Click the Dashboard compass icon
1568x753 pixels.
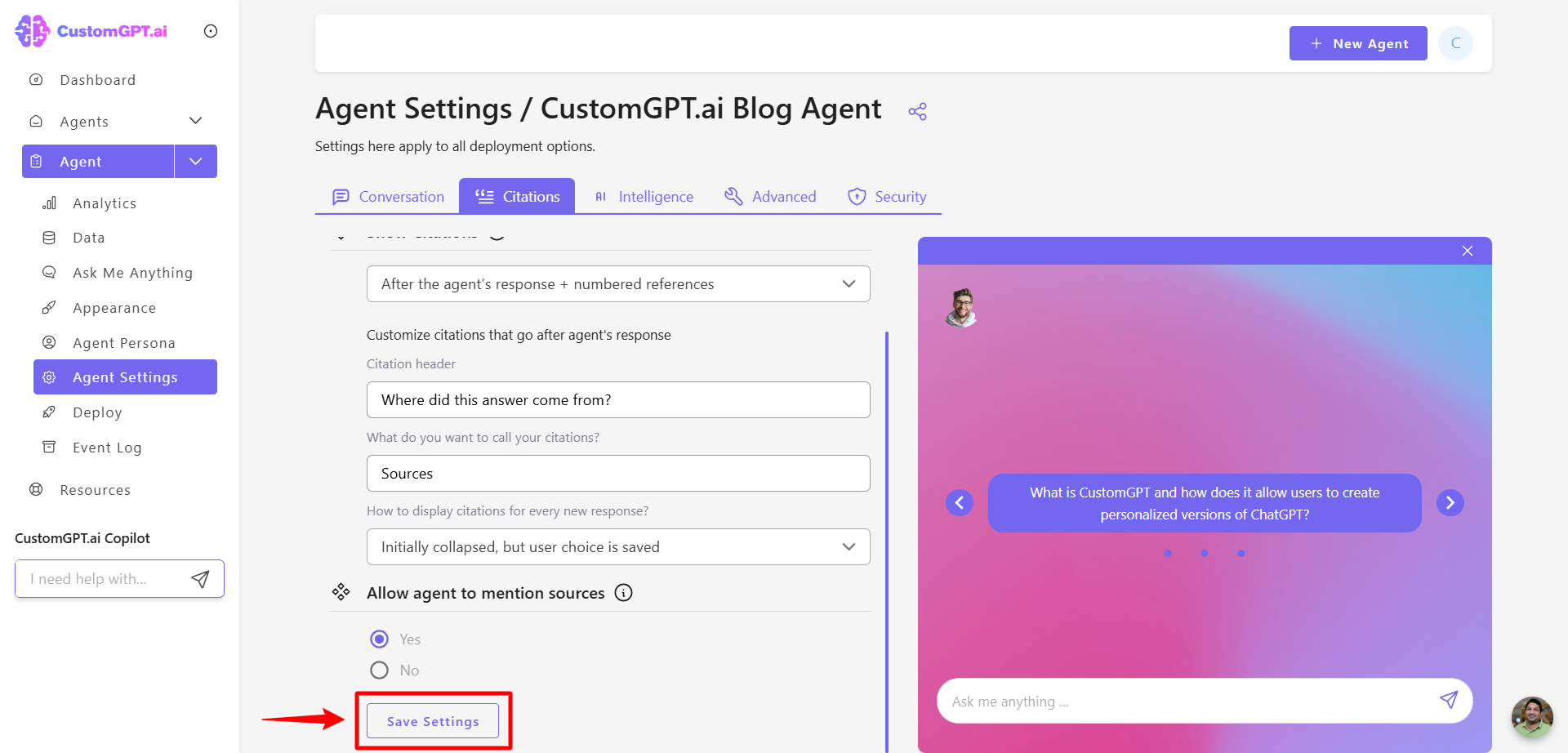point(36,79)
